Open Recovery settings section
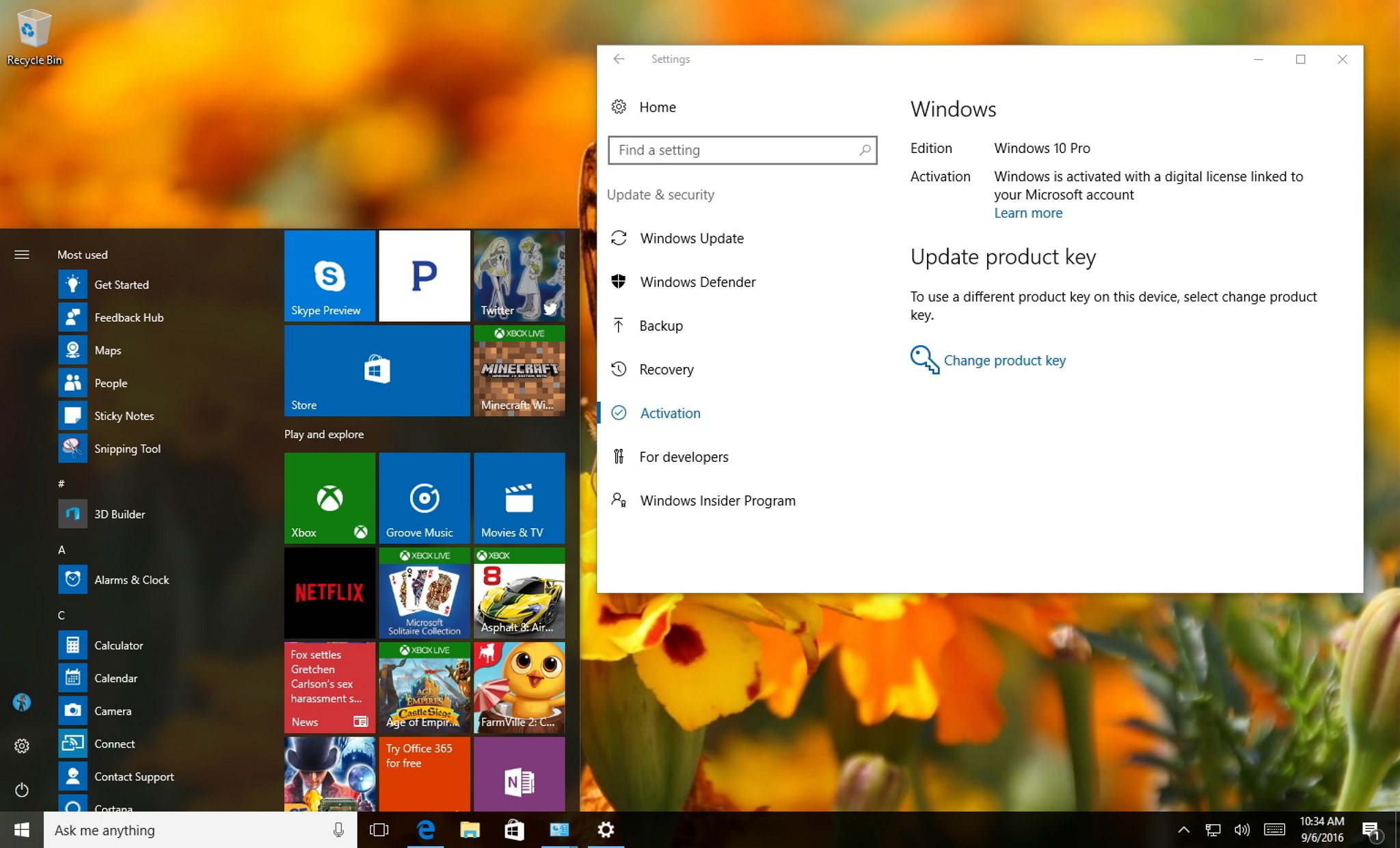The image size is (1400, 848). (x=666, y=369)
